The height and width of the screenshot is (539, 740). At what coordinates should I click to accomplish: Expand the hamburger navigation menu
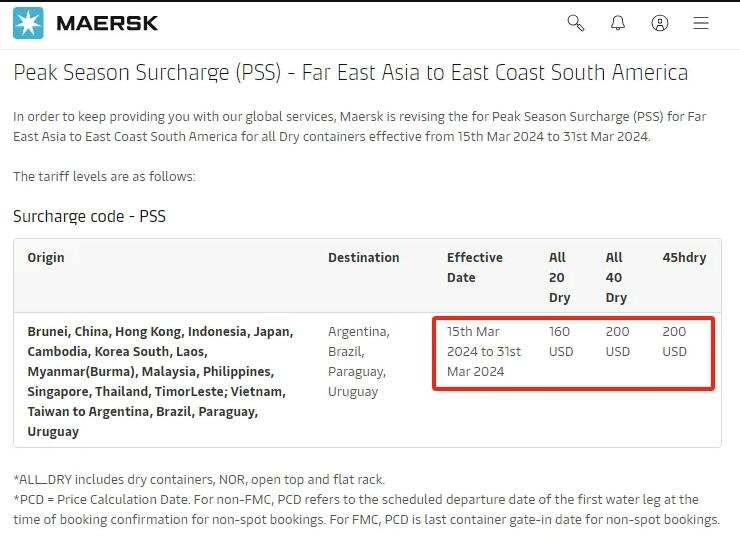point(701,23)
